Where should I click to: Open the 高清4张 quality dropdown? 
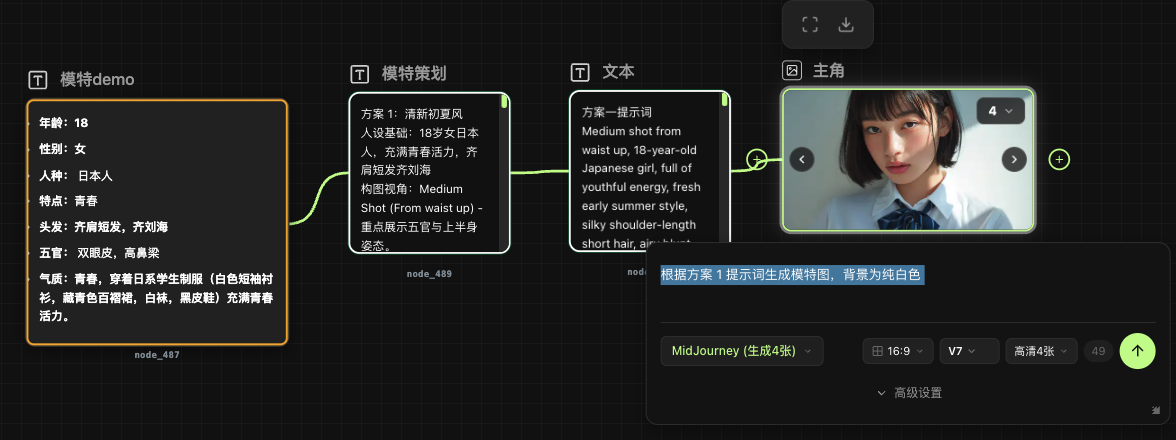coord(1041,351)
